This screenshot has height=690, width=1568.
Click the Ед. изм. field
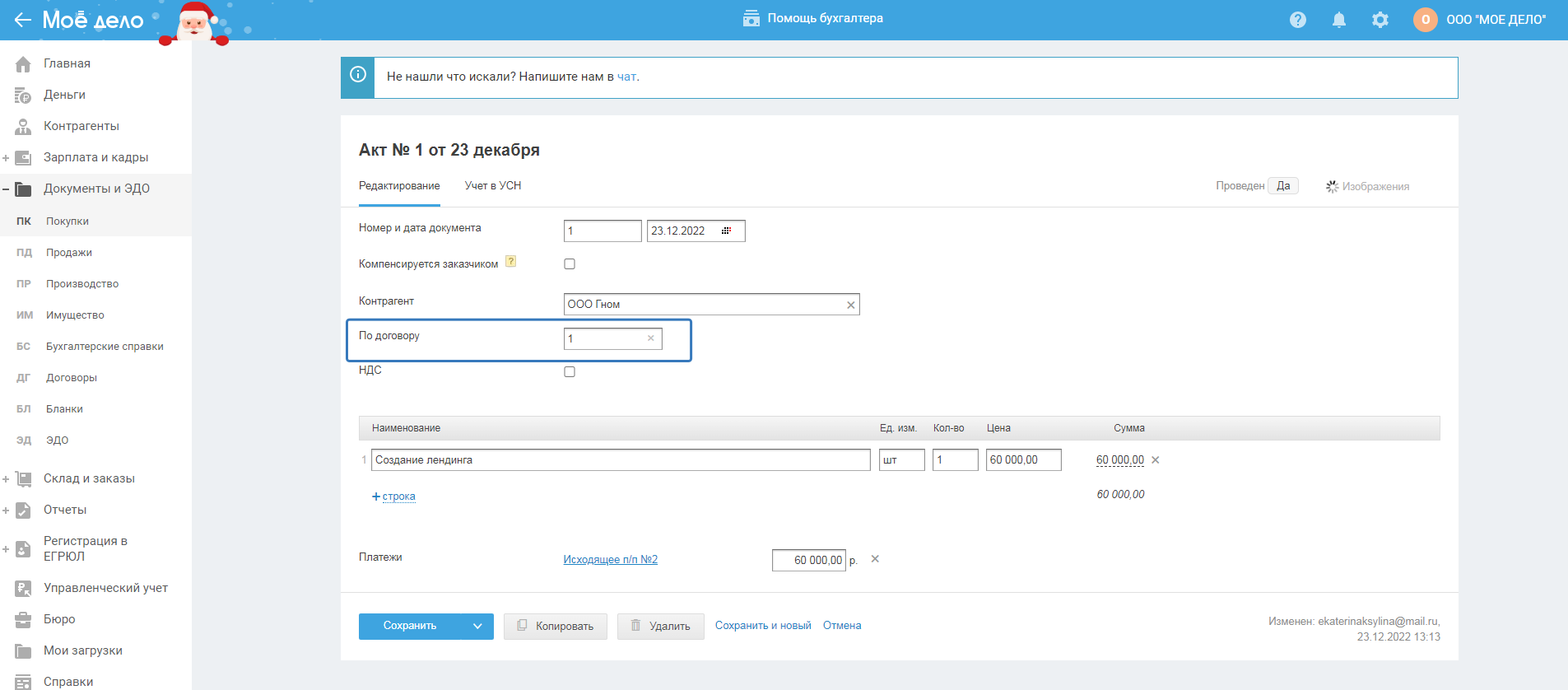point(902,460)
